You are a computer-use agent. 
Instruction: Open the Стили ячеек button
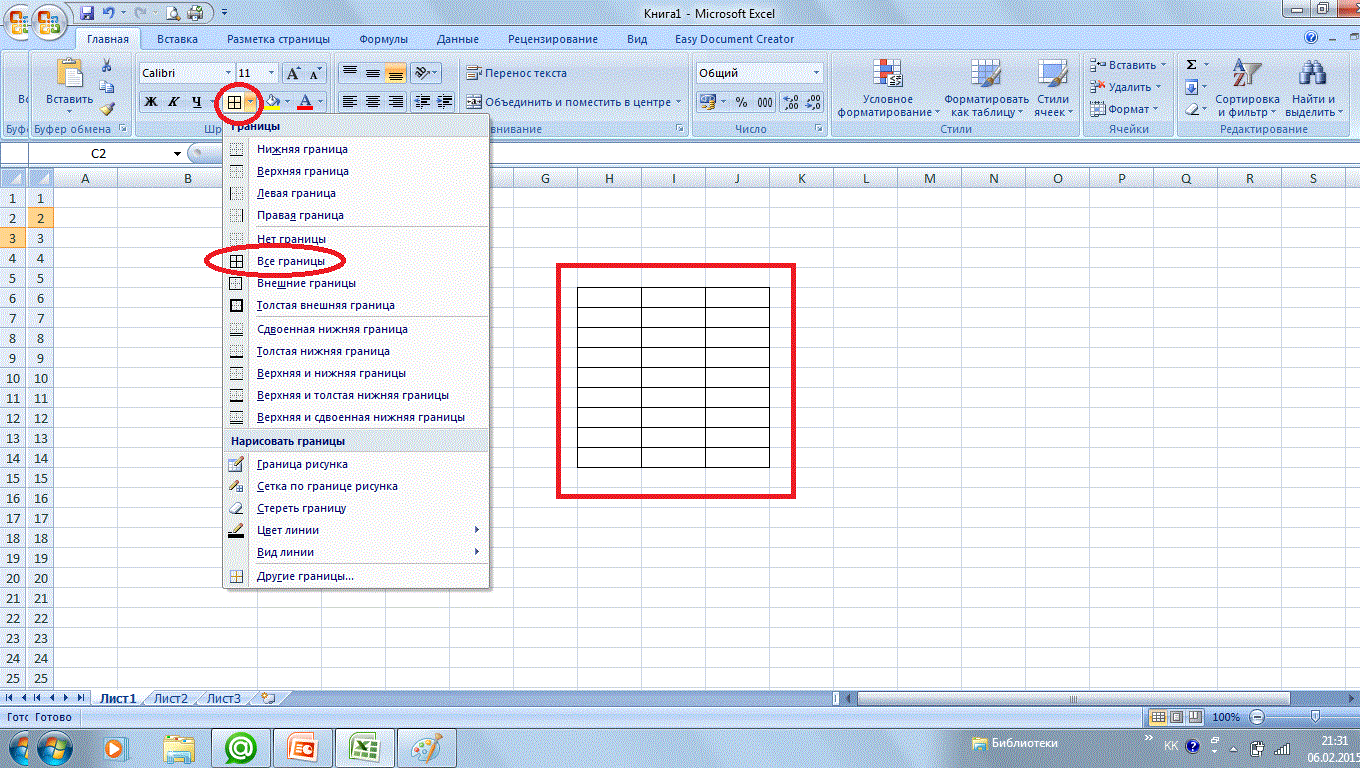tap(1053, 88)
